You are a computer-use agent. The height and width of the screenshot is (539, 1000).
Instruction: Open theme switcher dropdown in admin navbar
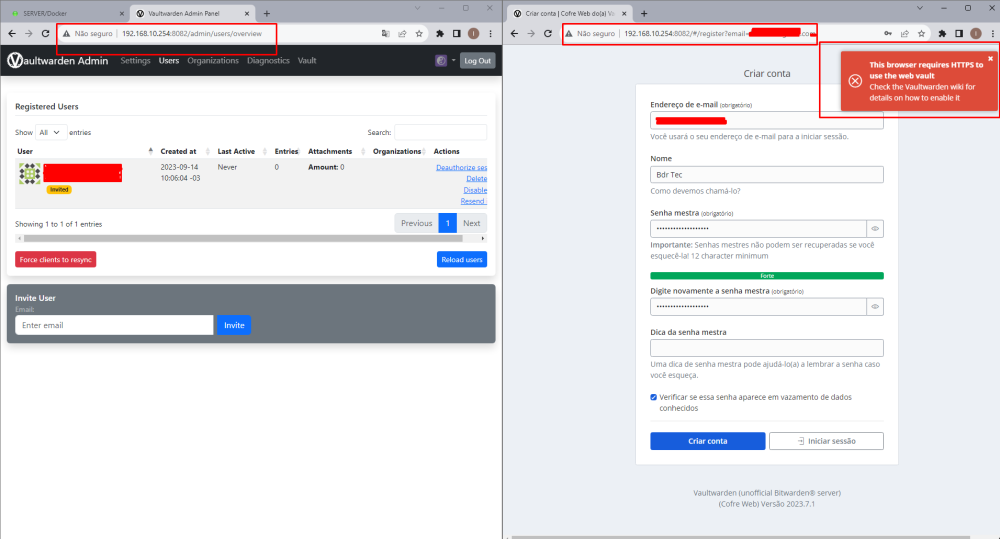tap(445, 61)
